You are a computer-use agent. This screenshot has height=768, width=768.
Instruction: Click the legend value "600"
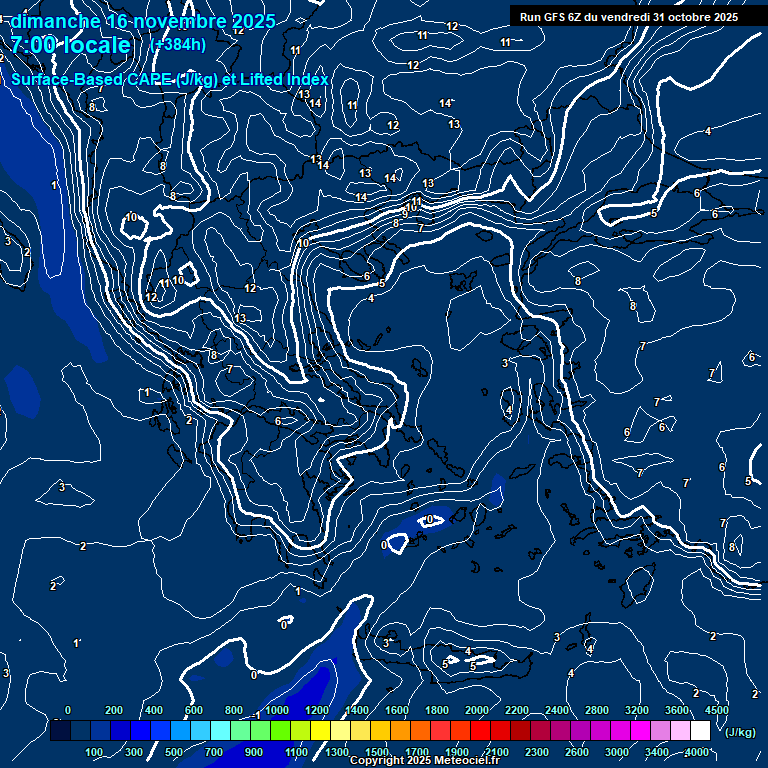coord(193,710)
